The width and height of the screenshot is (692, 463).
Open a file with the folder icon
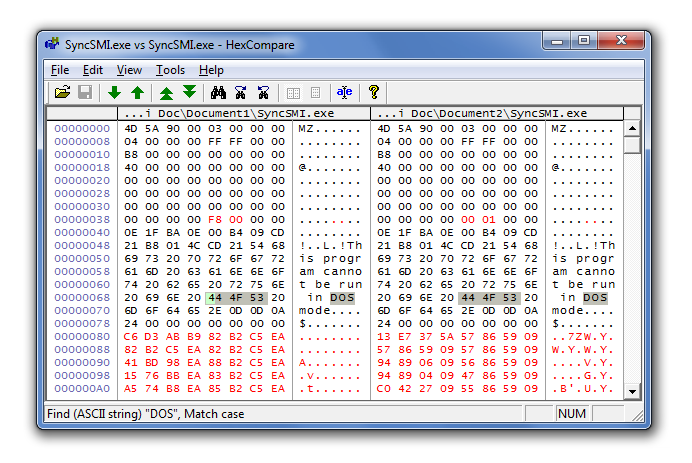(62, 93)
